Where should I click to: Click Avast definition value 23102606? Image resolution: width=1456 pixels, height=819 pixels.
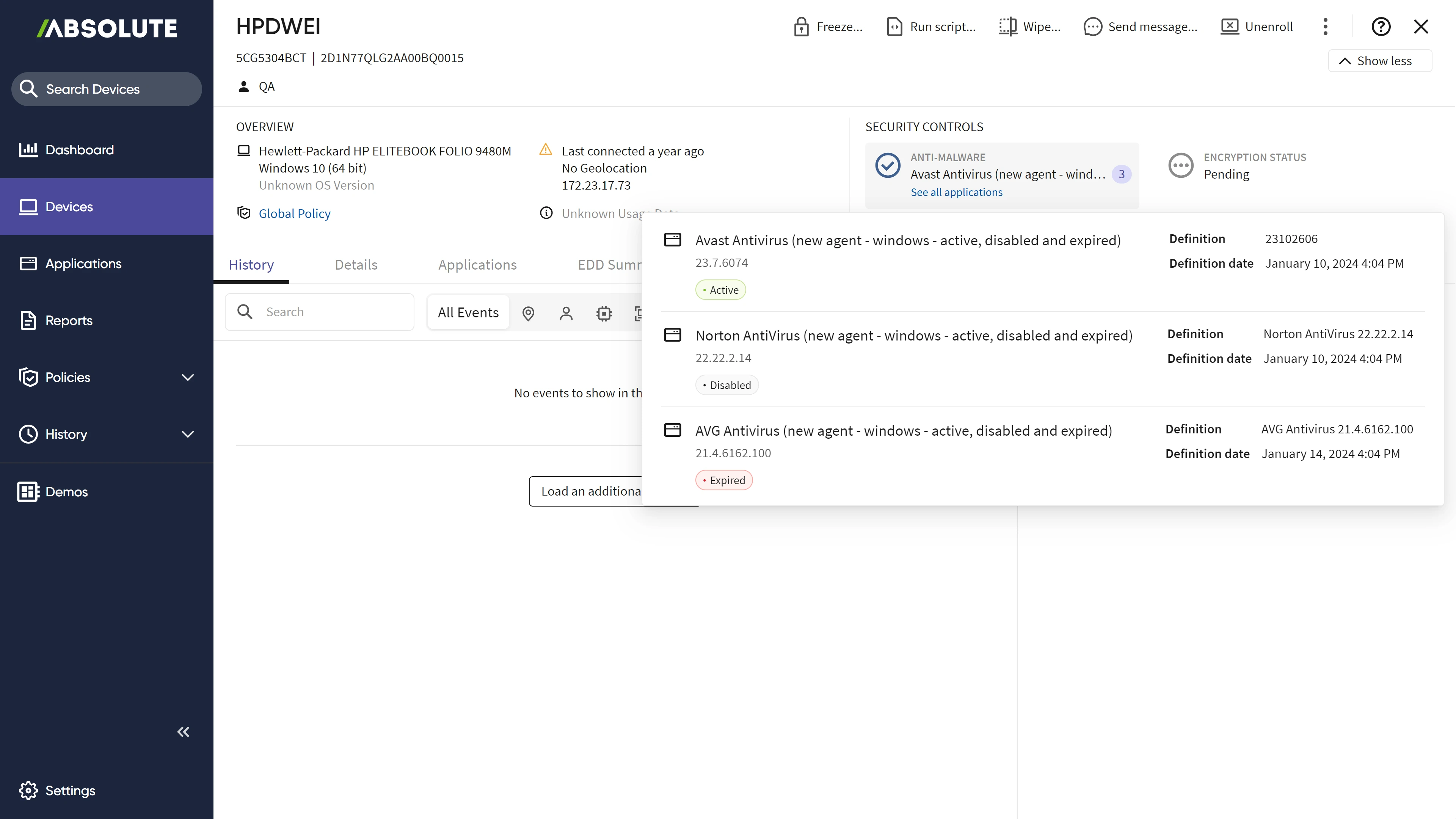pos(1291,238)
